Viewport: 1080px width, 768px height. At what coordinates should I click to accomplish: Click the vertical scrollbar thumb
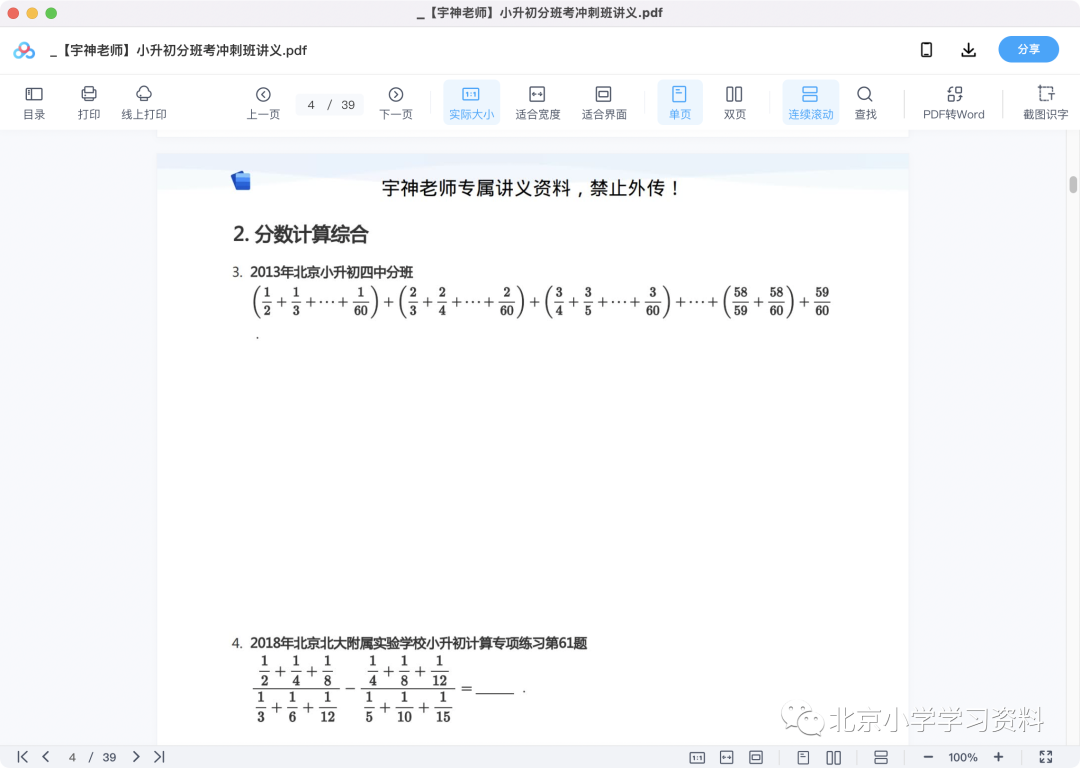click(1073, 185)
